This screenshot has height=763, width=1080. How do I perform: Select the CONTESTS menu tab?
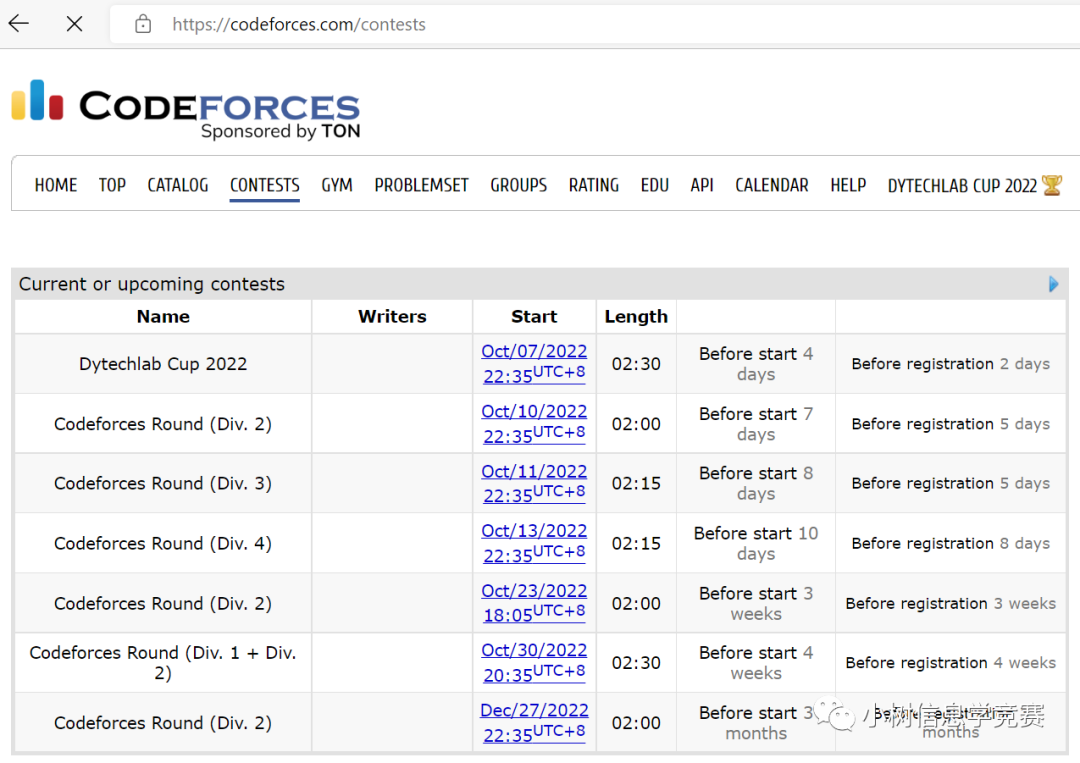coord(264,185)
